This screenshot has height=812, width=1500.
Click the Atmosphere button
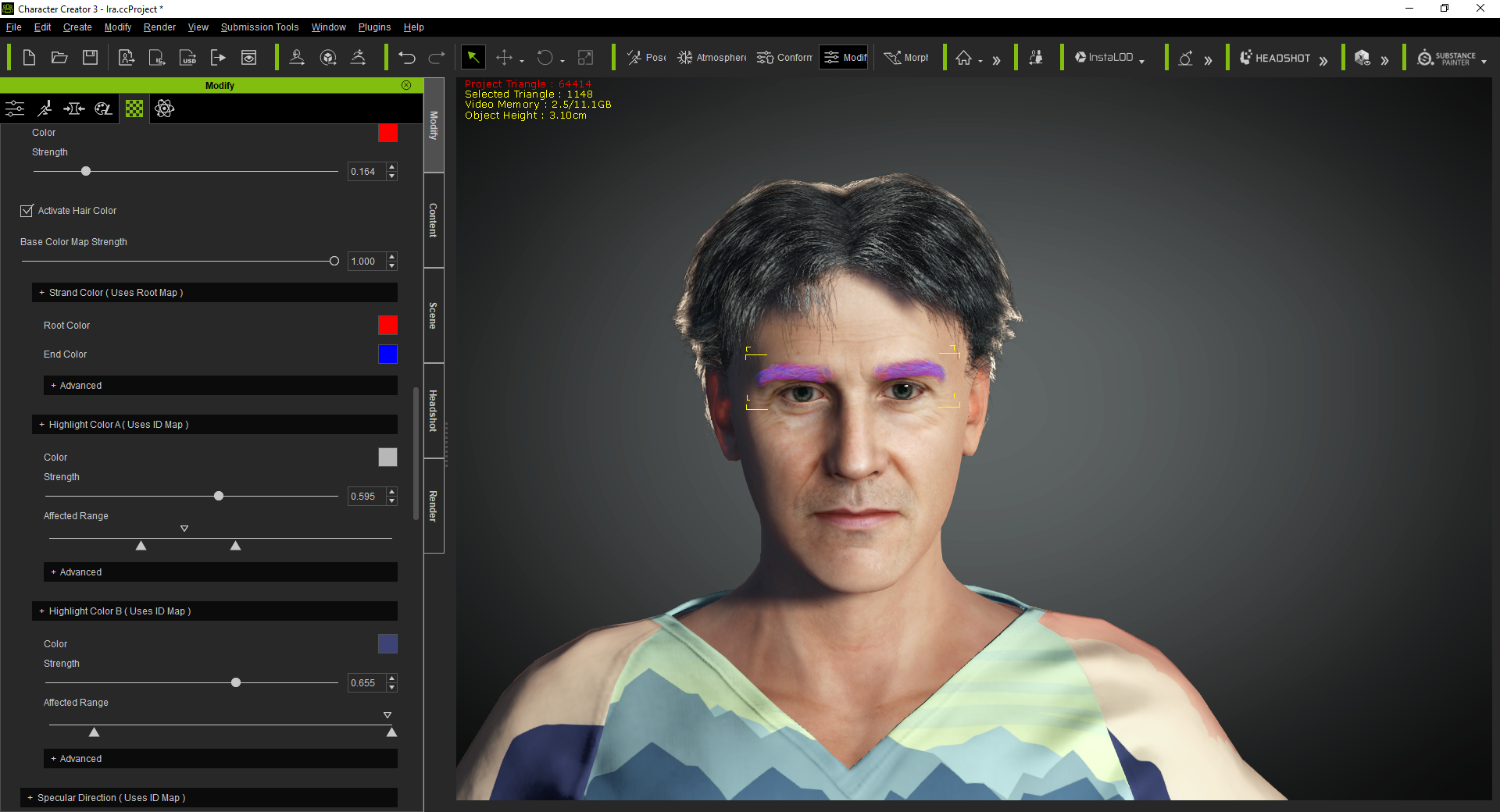pyautogui.click(x=712, y=58)
